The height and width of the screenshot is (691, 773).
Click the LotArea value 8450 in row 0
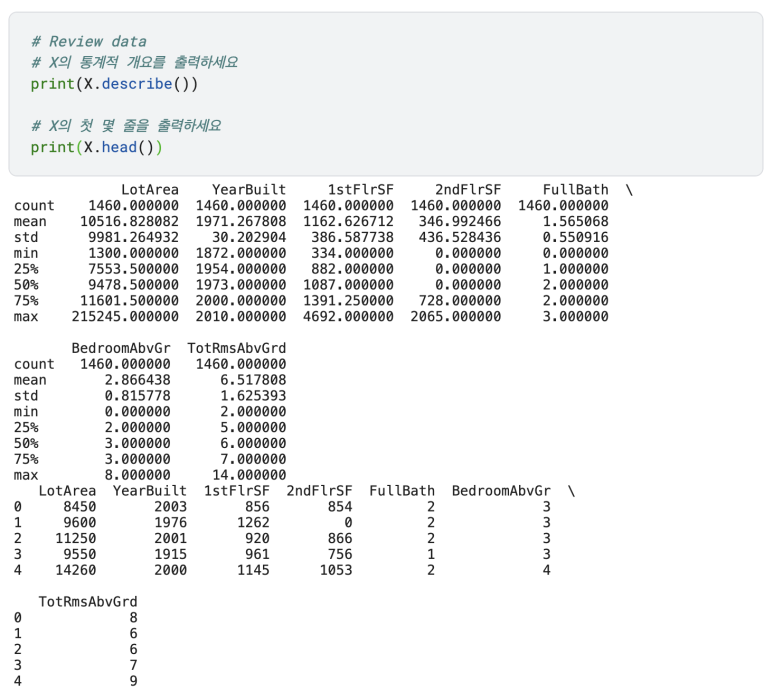click(x=79, y=506)
